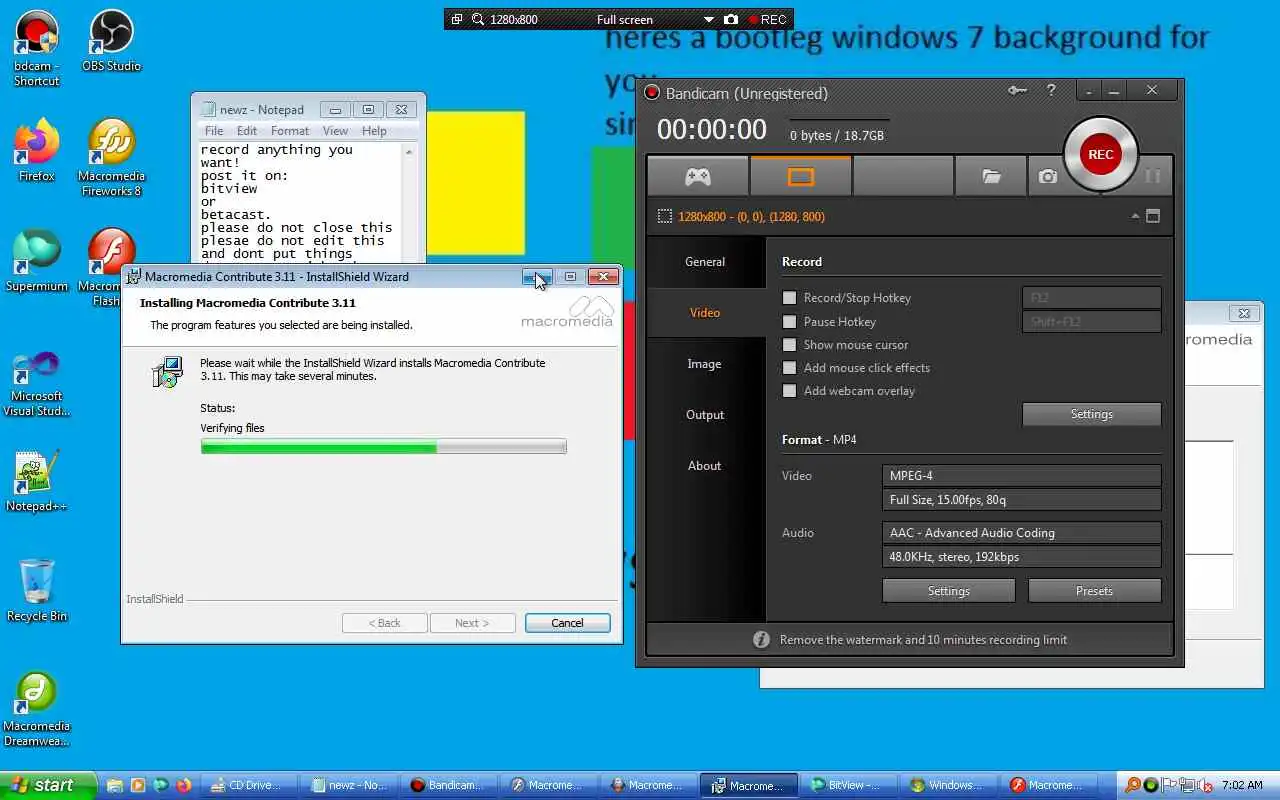The height and width of the screenshot is (800, 1280).
Task: Open the Image section in Bandicam
Action: [705, 363]
